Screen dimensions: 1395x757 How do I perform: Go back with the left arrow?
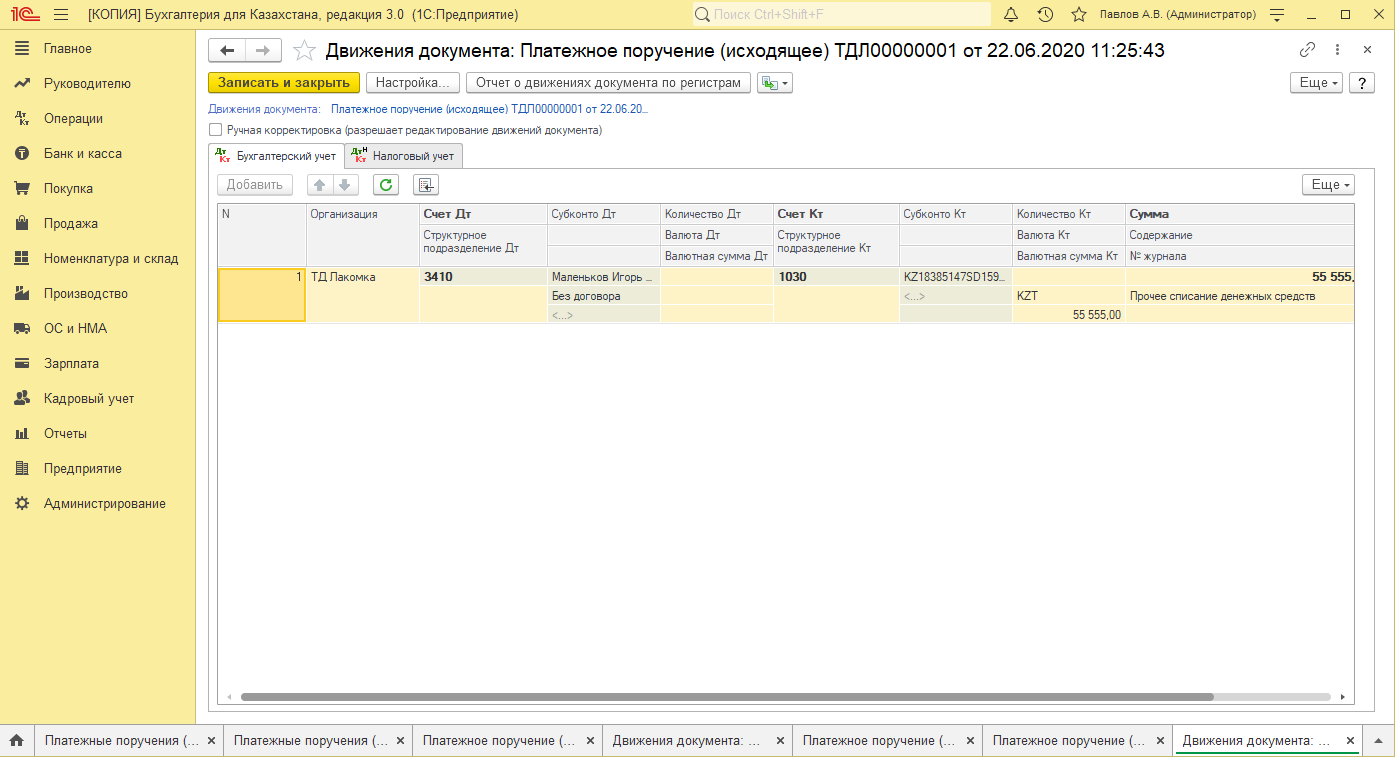pyautogui.click(x=227, y=50)
